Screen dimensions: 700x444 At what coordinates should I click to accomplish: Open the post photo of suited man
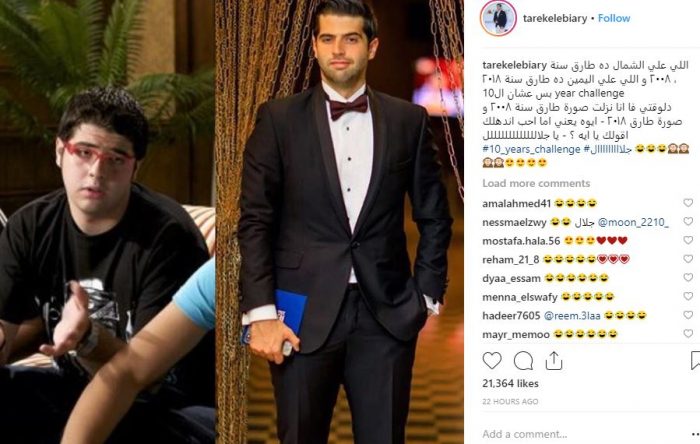(x=339, y=222)
